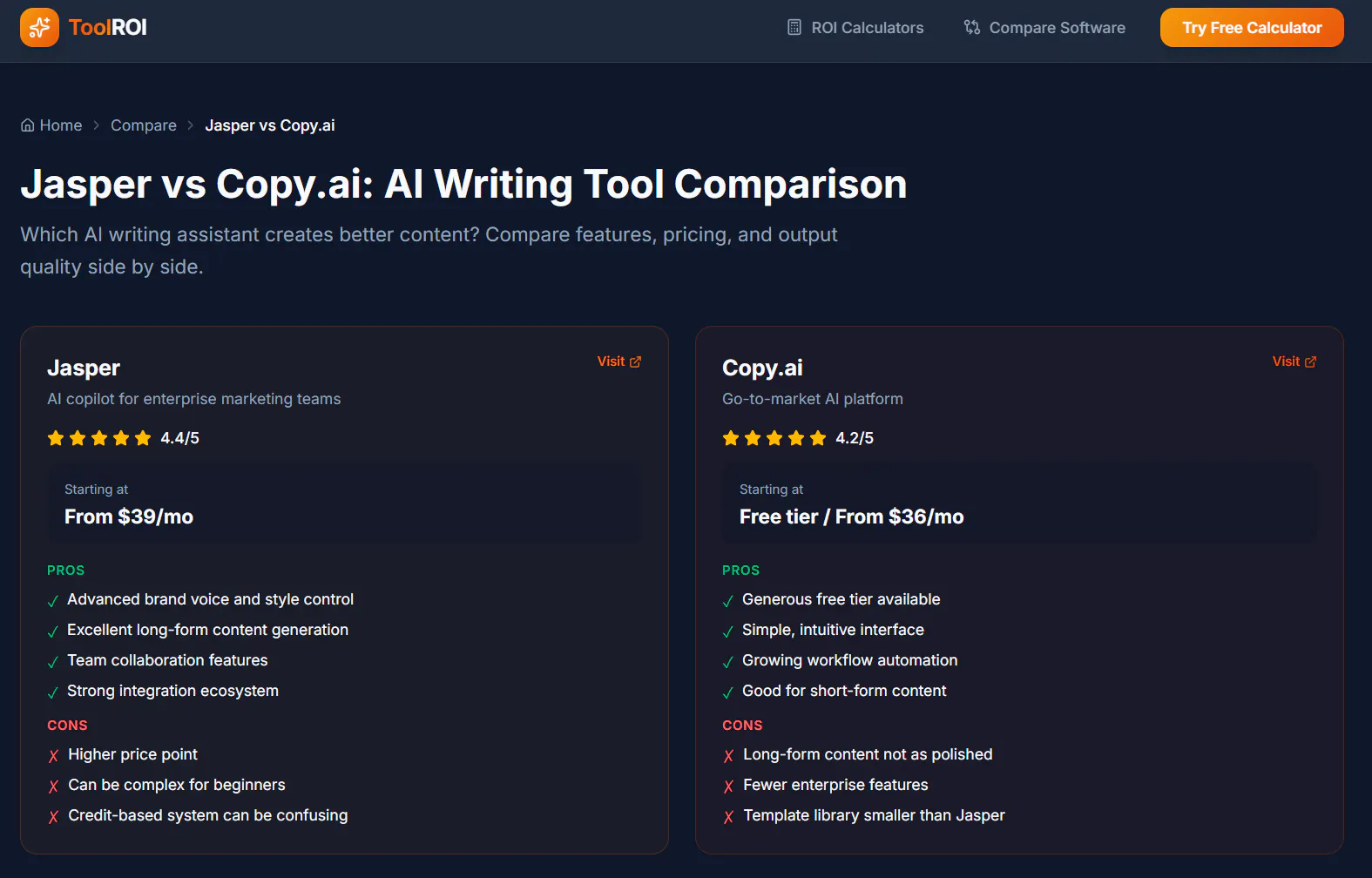Viewport: 1372px width, 878px height.
Task: Visit the Copy.ai website link
Action: coord(1294,361)
